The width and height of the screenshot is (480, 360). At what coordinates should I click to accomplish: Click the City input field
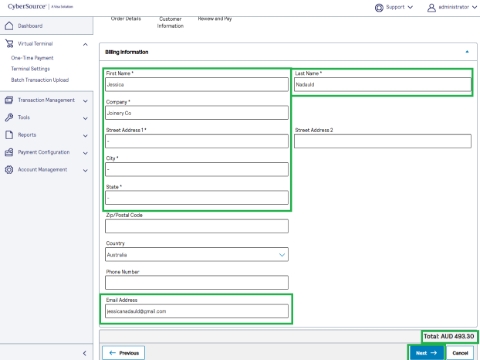pyautogui.click(x=197, y=169)
